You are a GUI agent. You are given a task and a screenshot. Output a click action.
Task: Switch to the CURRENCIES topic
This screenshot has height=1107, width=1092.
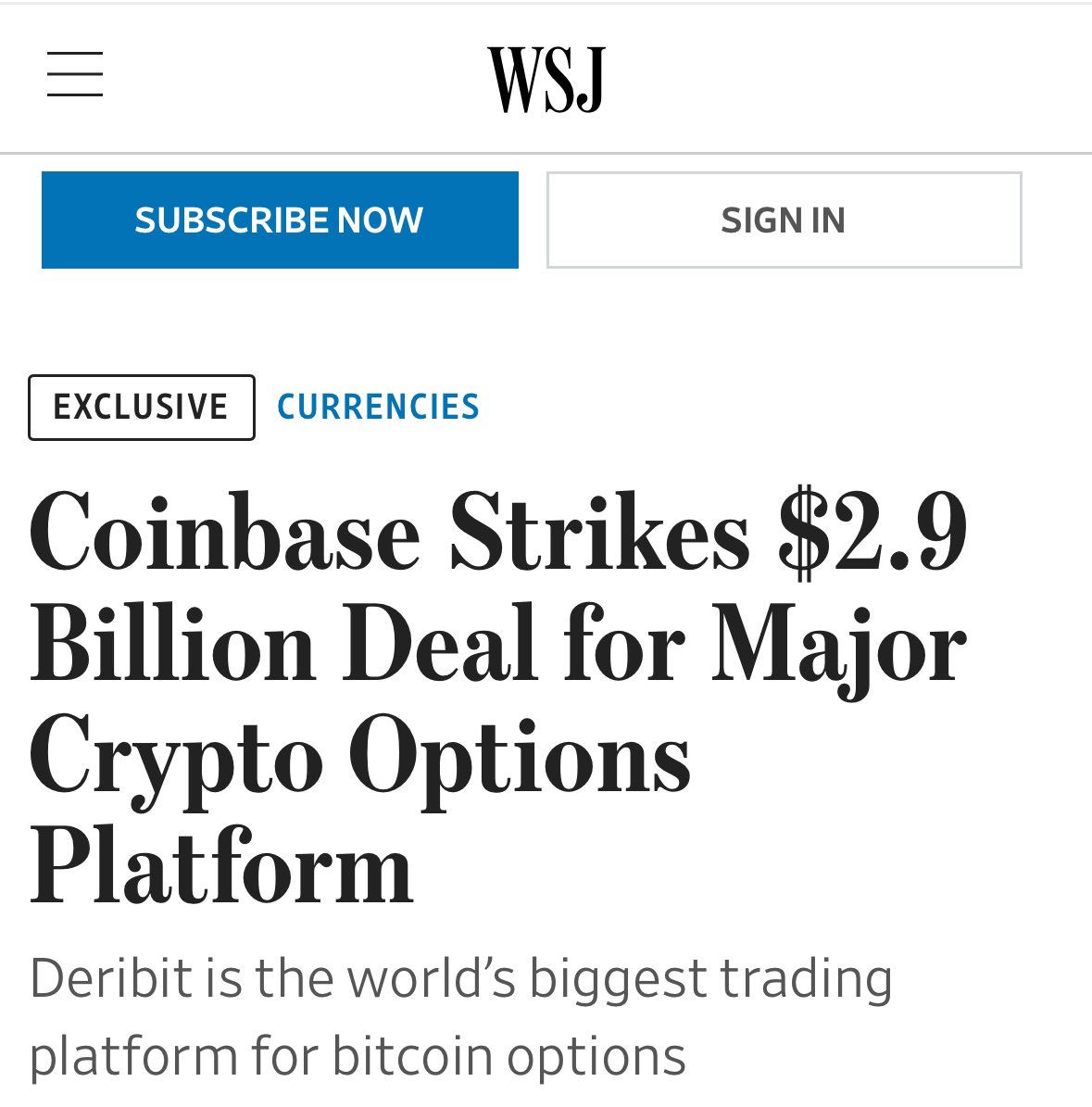pos(378,407)
